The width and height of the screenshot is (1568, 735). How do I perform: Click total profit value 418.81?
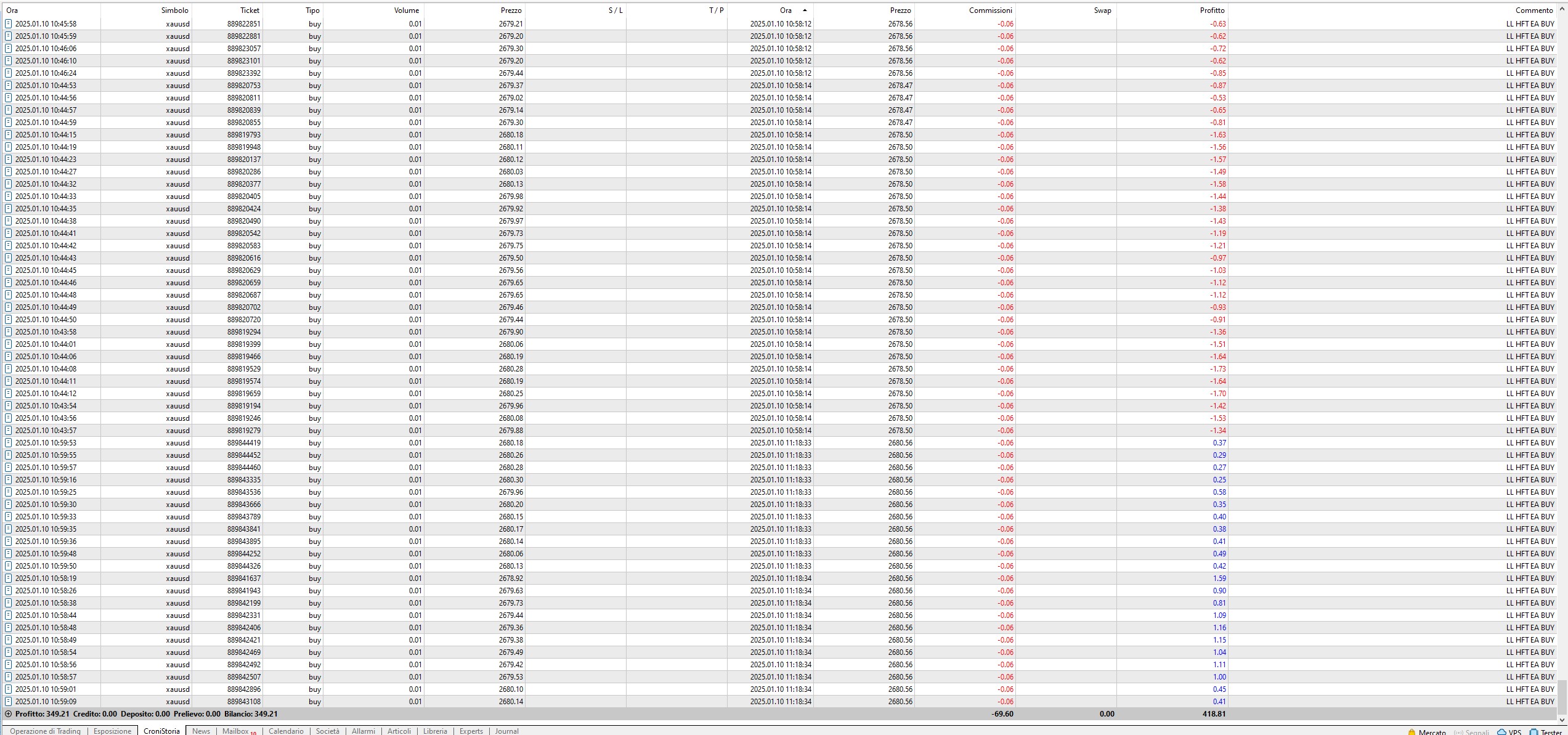pos(1214,714)
